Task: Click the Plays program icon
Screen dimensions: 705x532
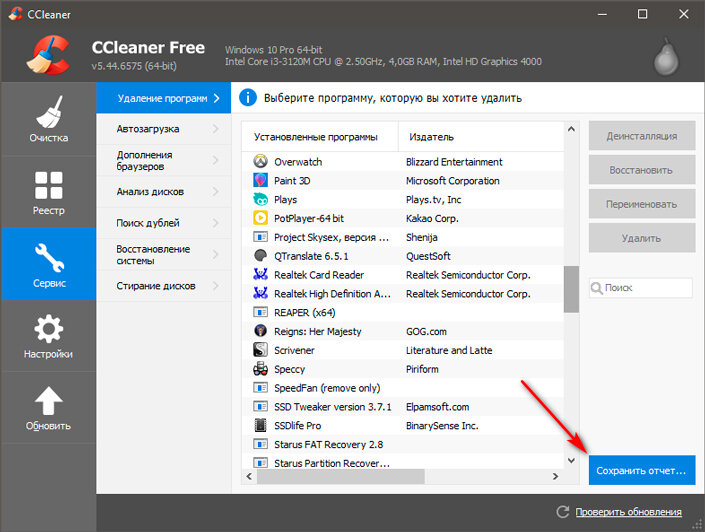Action: pos(260,199)
